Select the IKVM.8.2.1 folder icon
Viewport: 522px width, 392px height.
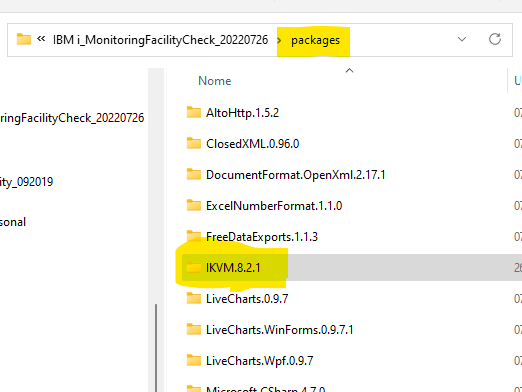[x=194, y=267]
